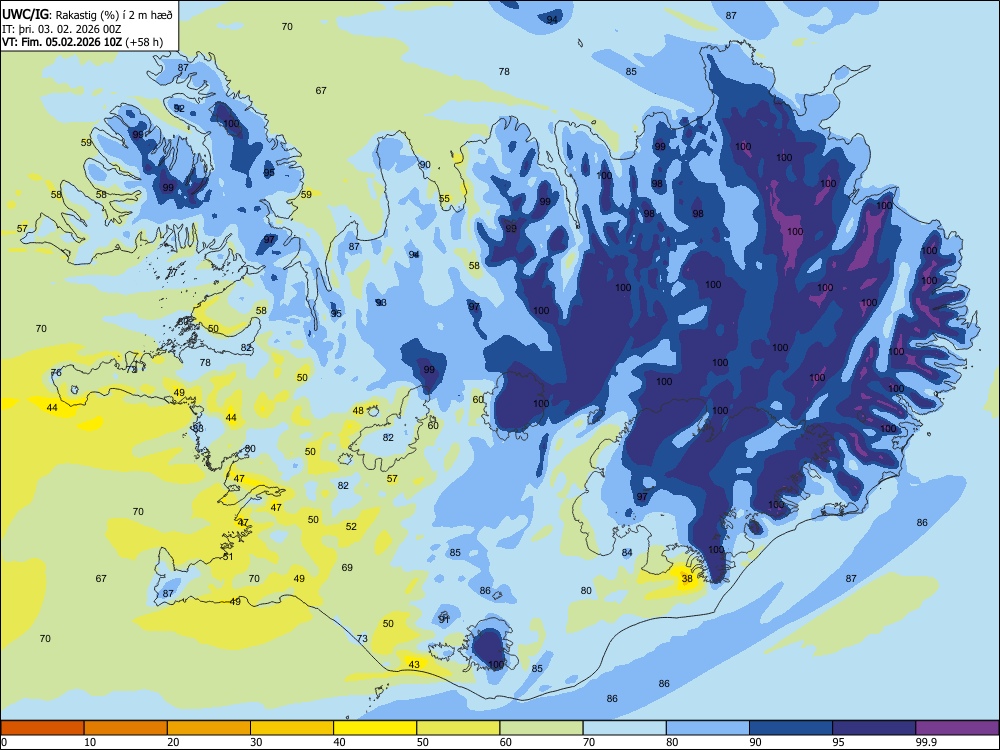This screenshot has height=750, width=1000.
Task: Click the '51' humidity value on Reykjanes
Action: tap(228, 557)
